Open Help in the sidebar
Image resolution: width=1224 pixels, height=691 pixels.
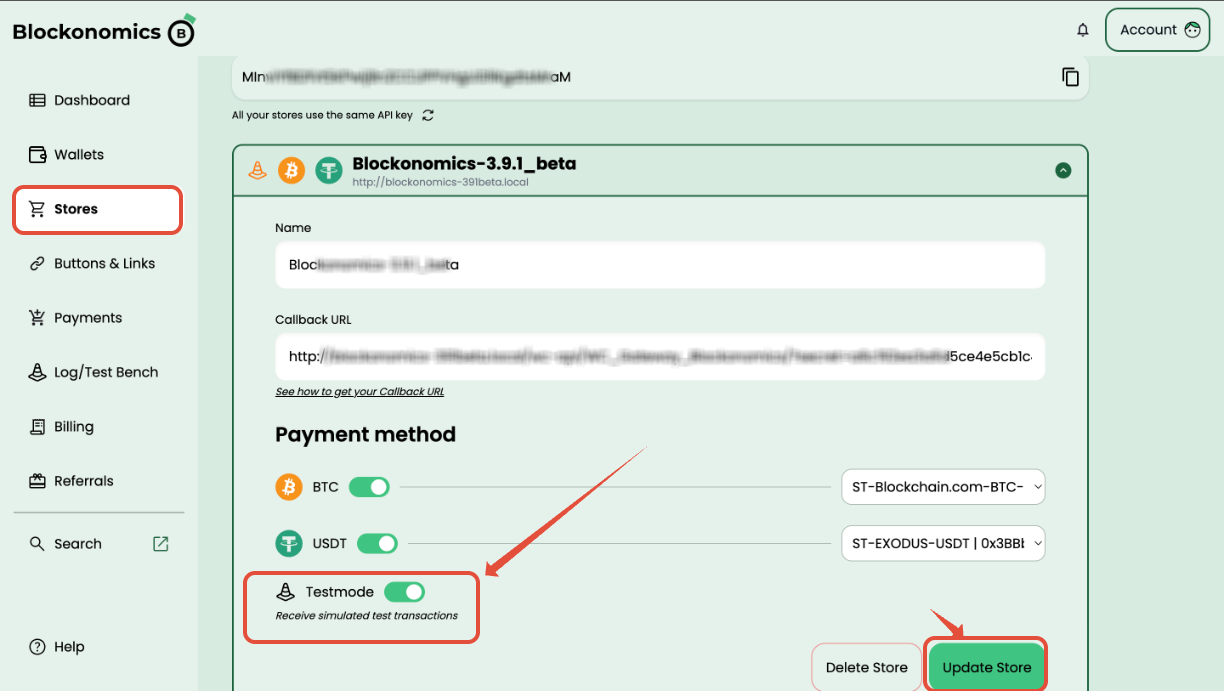[57, 647]
